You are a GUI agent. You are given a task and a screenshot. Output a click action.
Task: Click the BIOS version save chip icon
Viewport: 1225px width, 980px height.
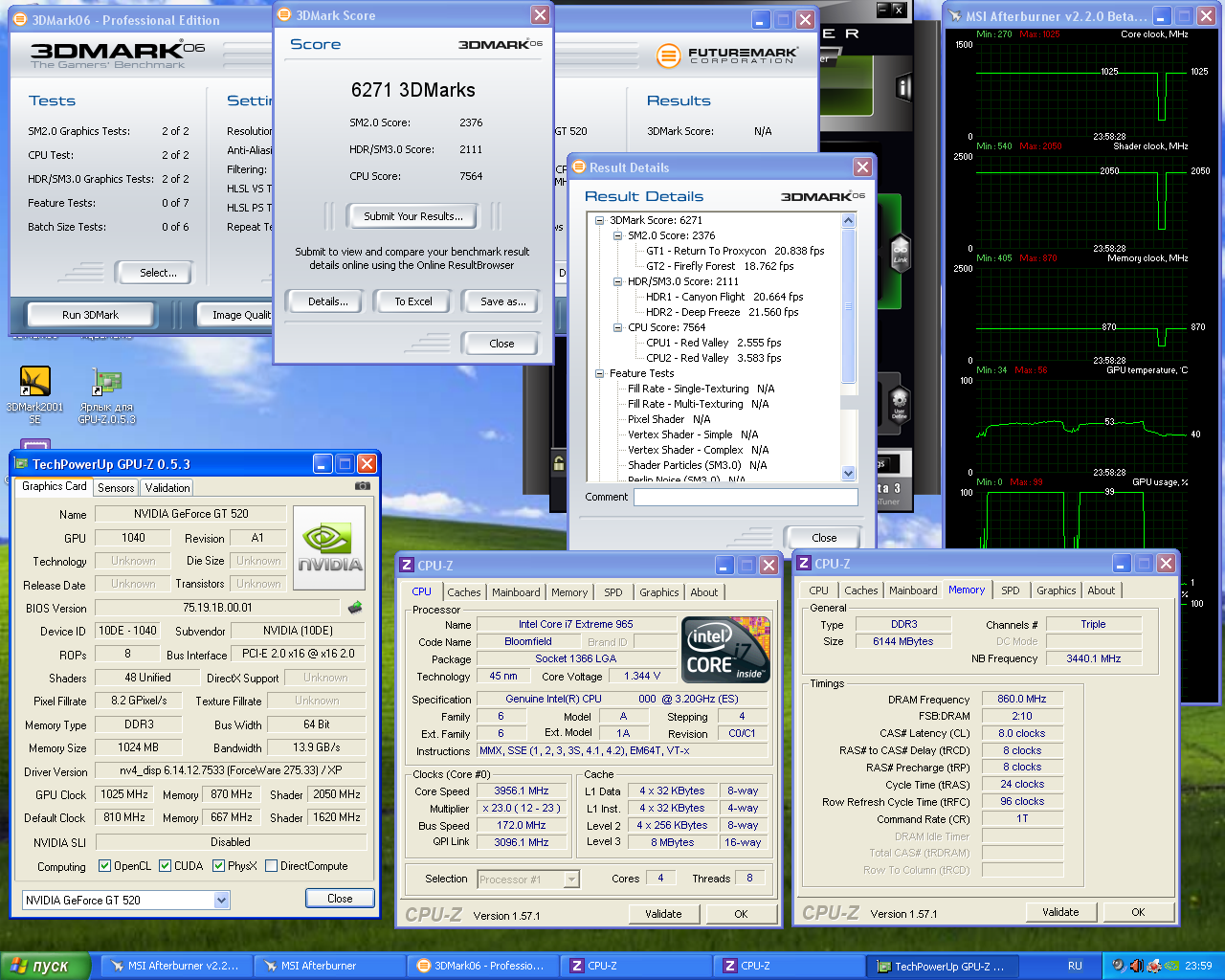tap(354, 608)
